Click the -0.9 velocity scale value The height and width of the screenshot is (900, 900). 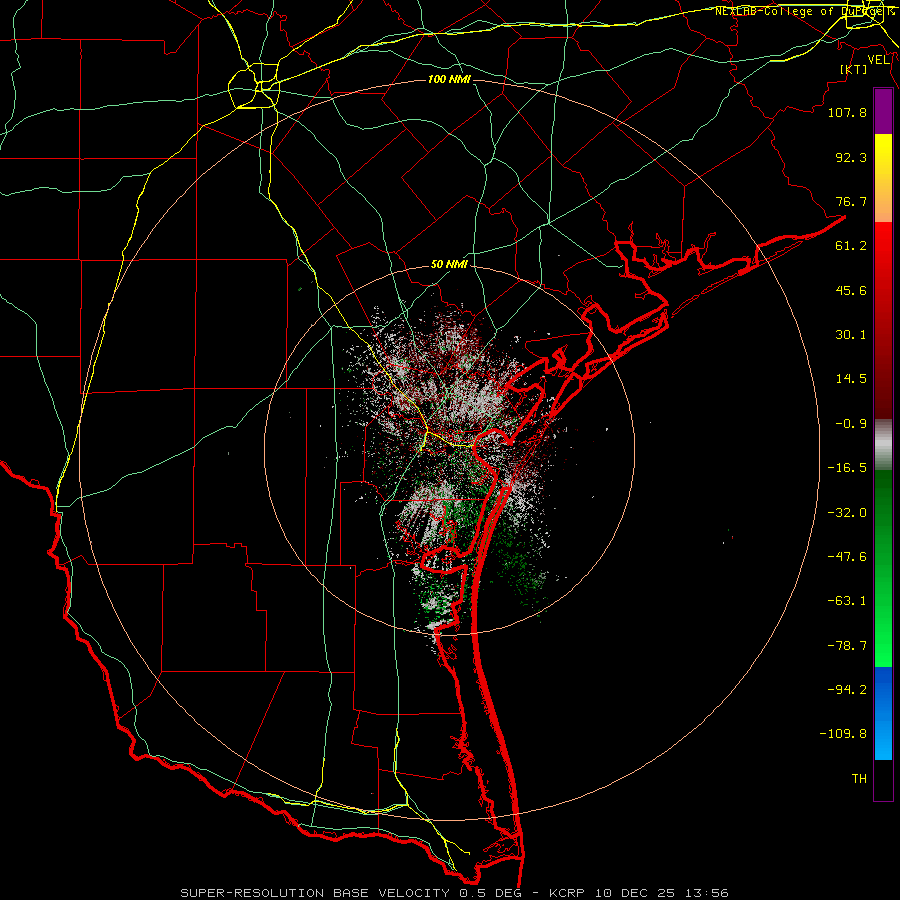click(851, 424)
